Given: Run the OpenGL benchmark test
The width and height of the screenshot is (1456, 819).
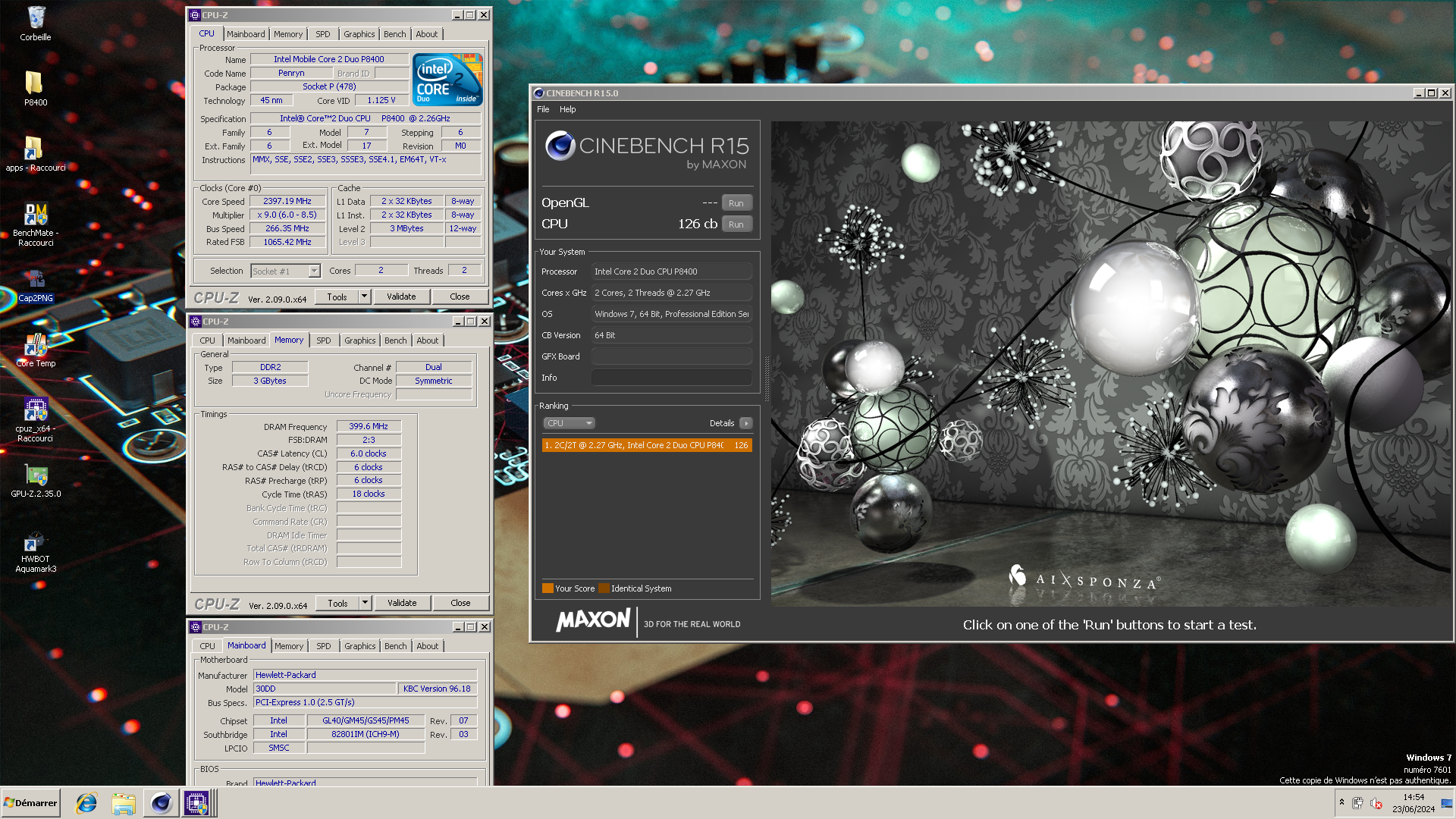Looking at the screenshot, I should (736, 203).
